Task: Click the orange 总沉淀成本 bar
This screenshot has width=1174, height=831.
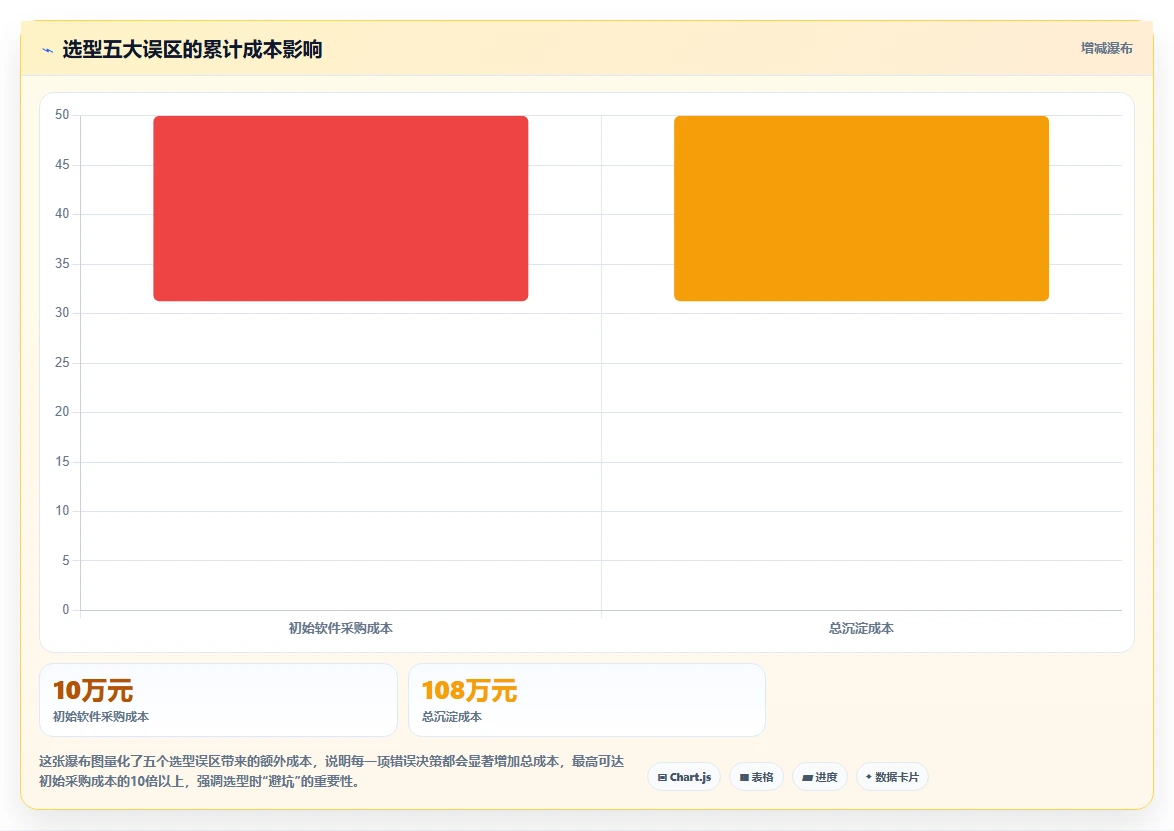Action: pos(861,208)
